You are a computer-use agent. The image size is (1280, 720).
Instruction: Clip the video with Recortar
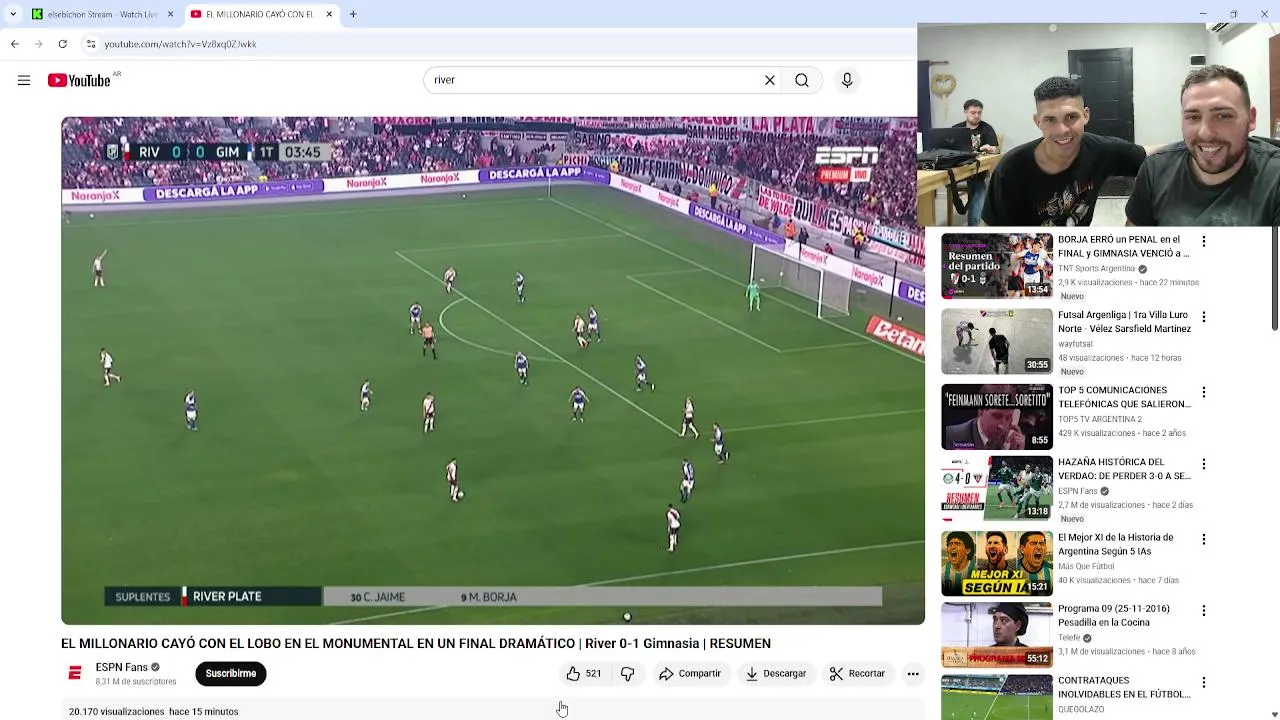point(858,674)
